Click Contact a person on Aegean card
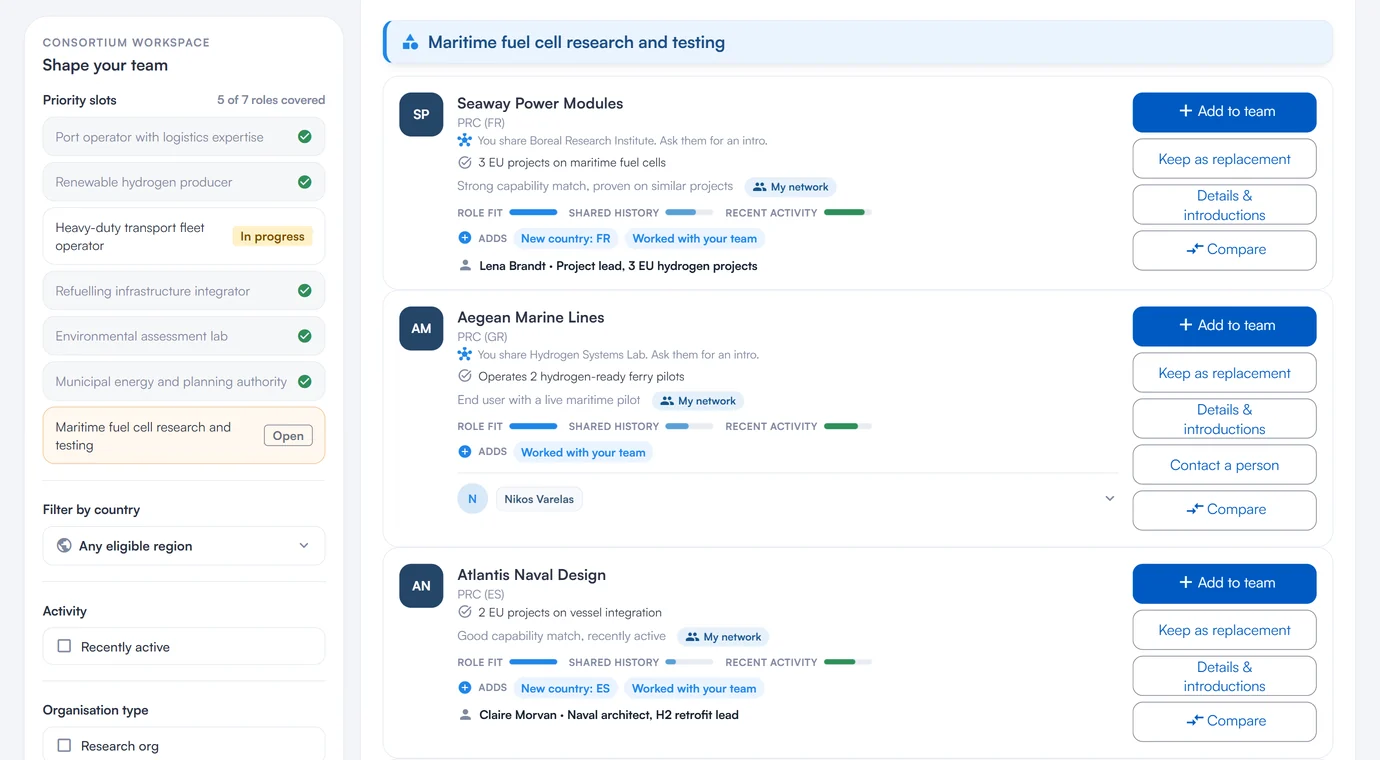This screenshot has width=1380, height=760. coord(1224,465)
